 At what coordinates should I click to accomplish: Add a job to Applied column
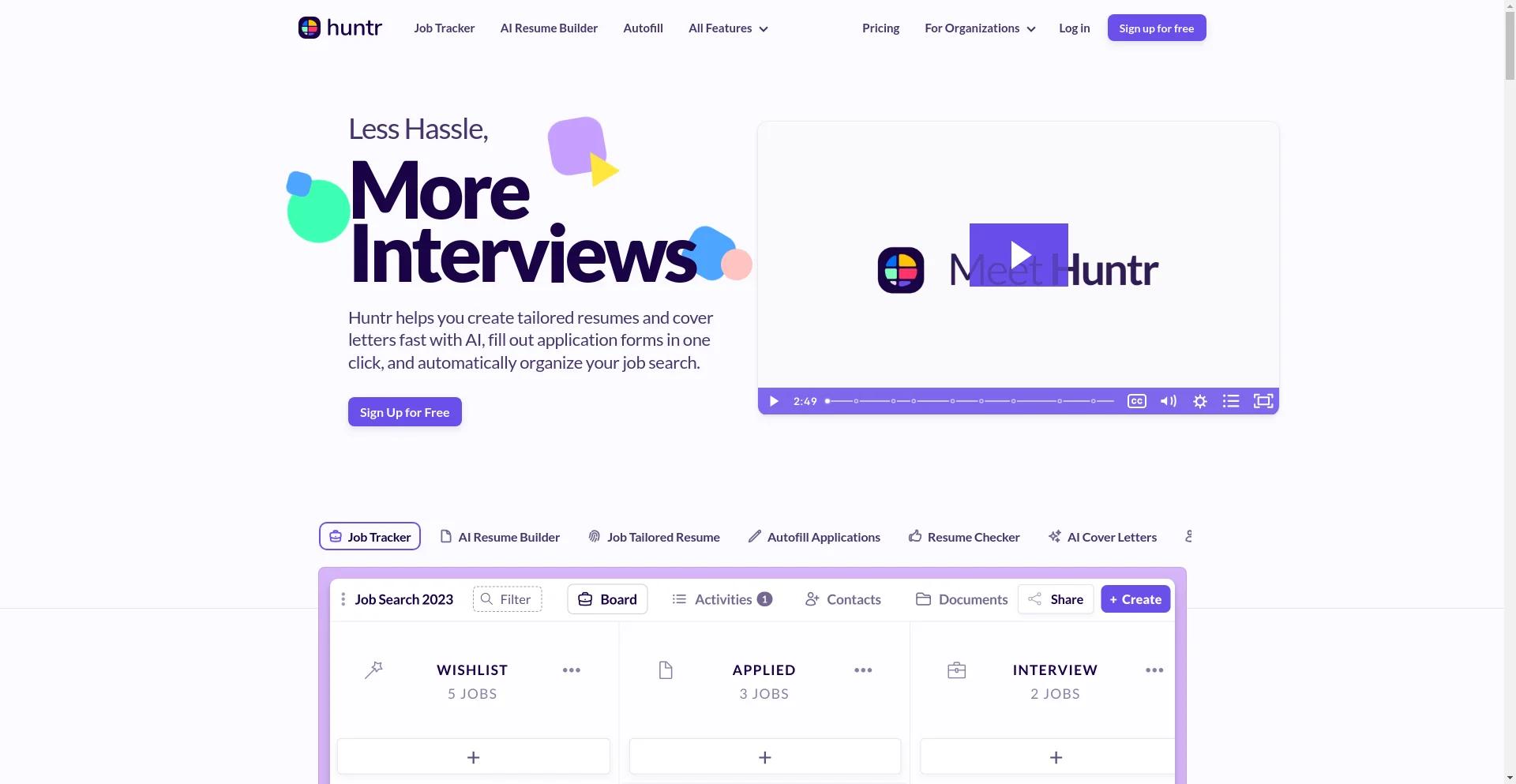click(x=765, y=757)
